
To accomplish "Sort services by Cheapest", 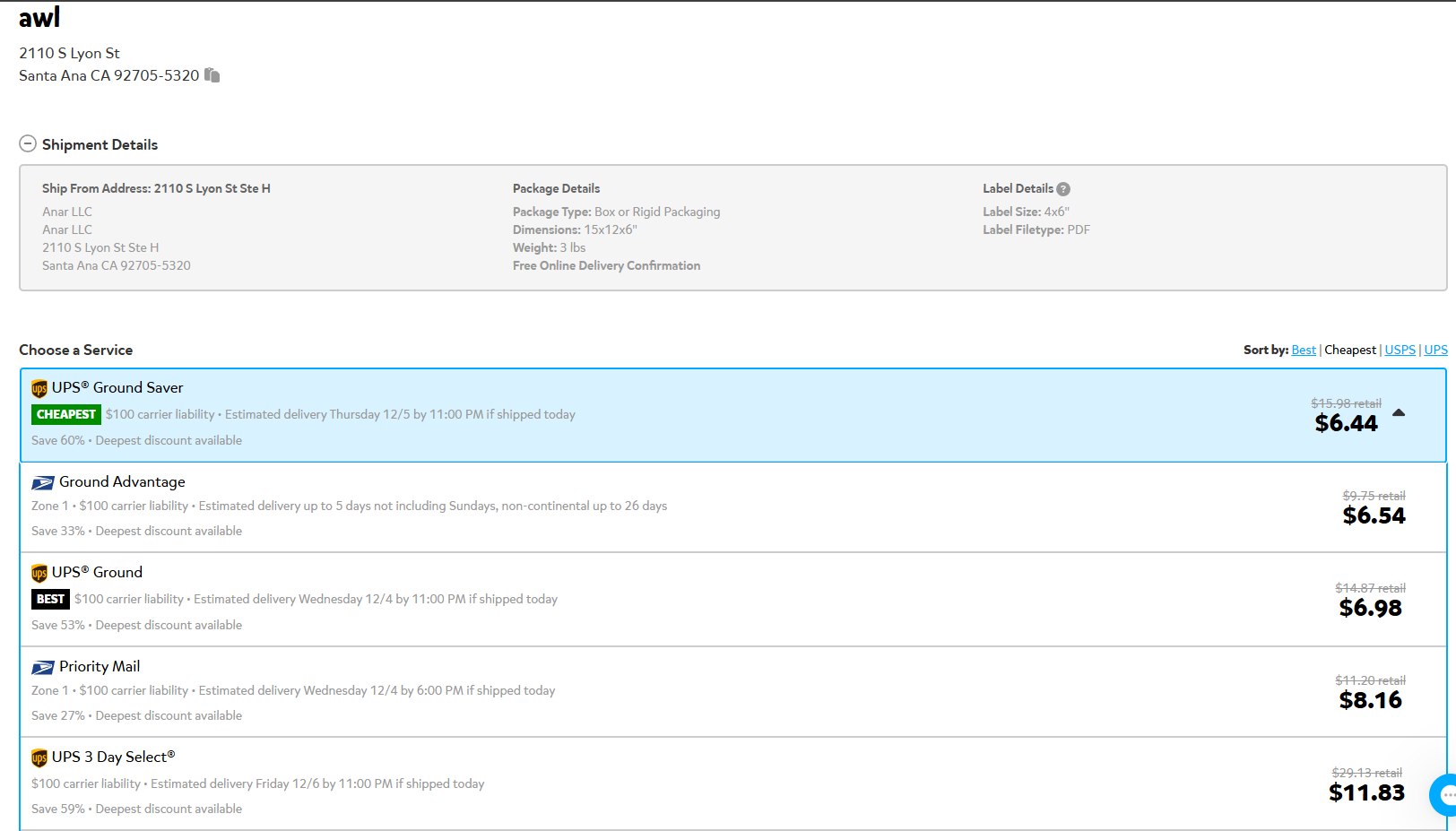I will point(1349,350).
